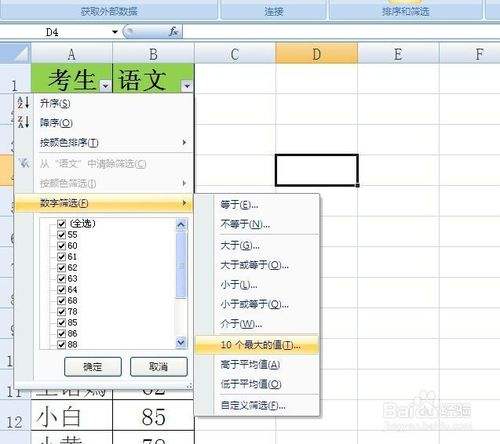Uncheck the 61 value checkbox
This screenshot has width=500, height=444.
point(61,257)
